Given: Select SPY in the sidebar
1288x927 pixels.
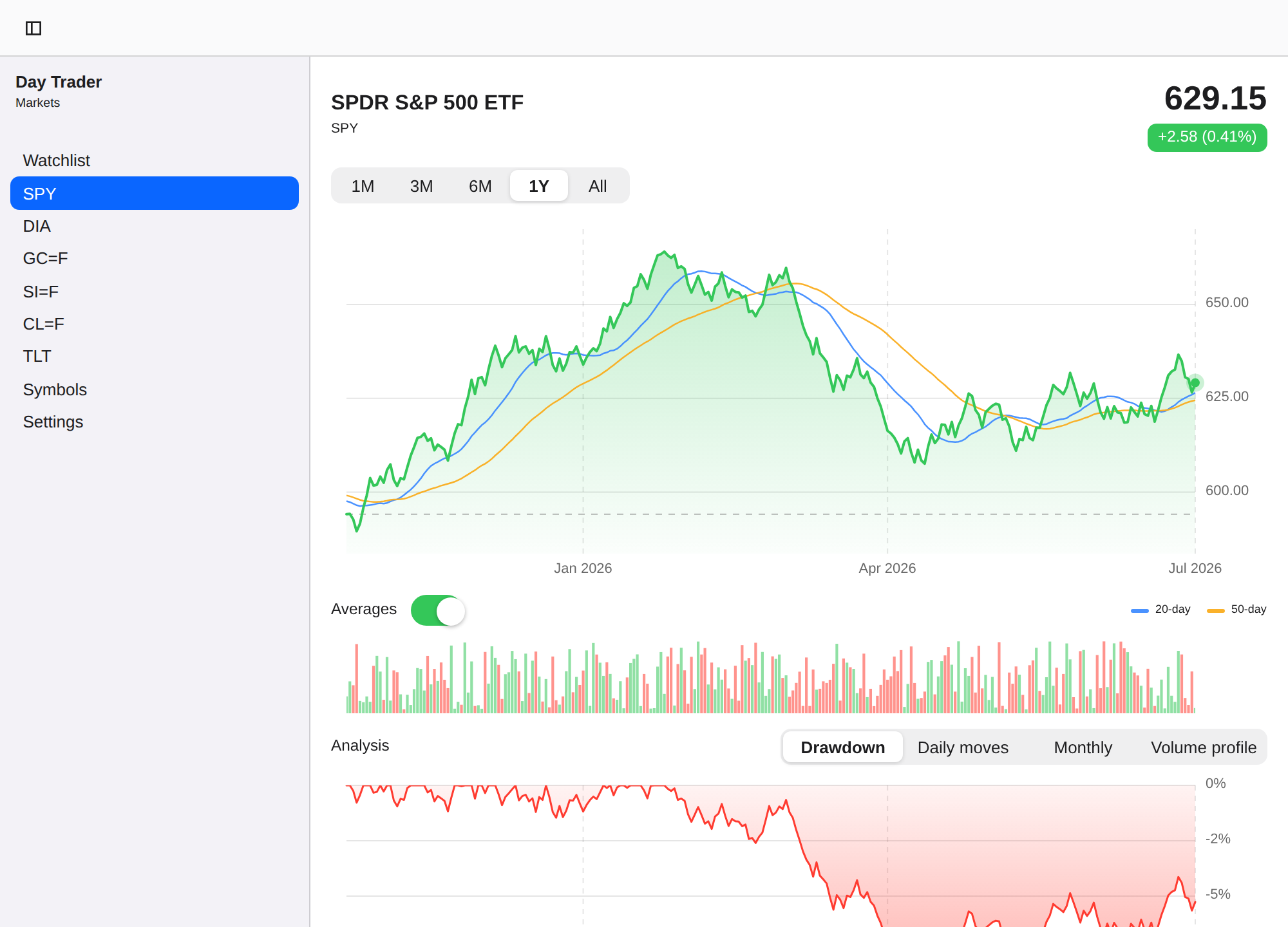Looking at the screenshot, I should coord(155,193).
